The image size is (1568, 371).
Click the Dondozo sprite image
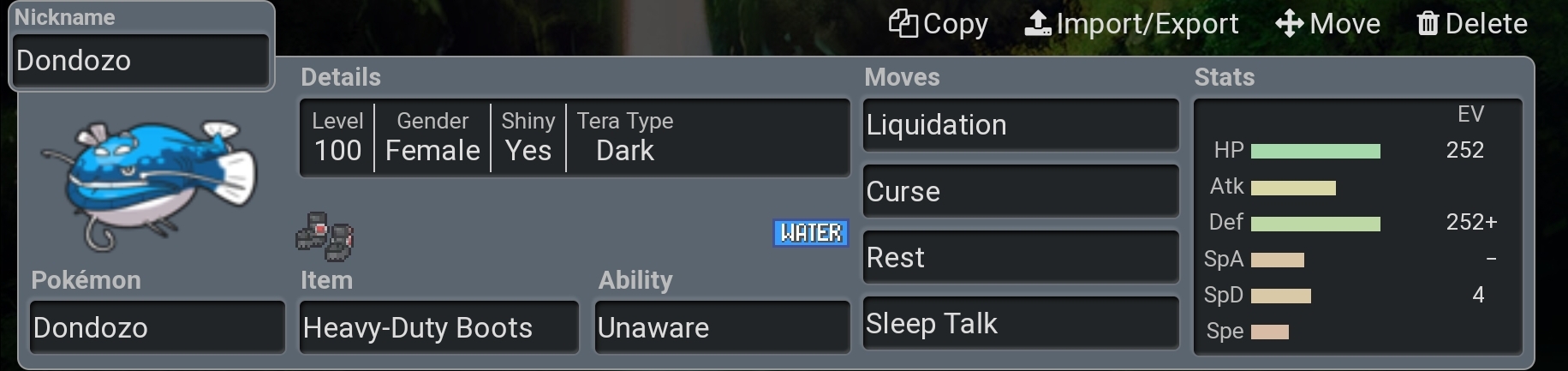click(x=147, y=183)
